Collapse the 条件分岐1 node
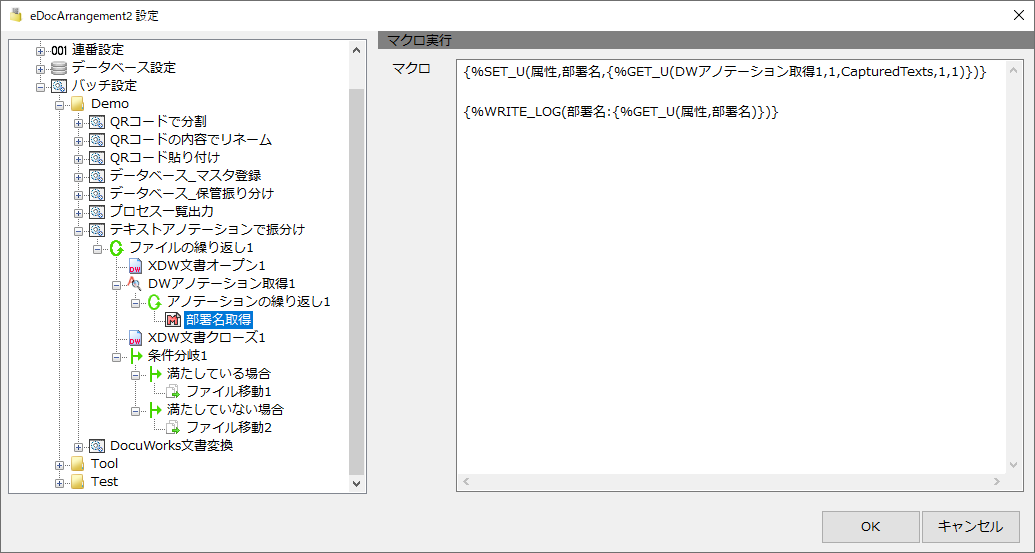 (117, 356)
